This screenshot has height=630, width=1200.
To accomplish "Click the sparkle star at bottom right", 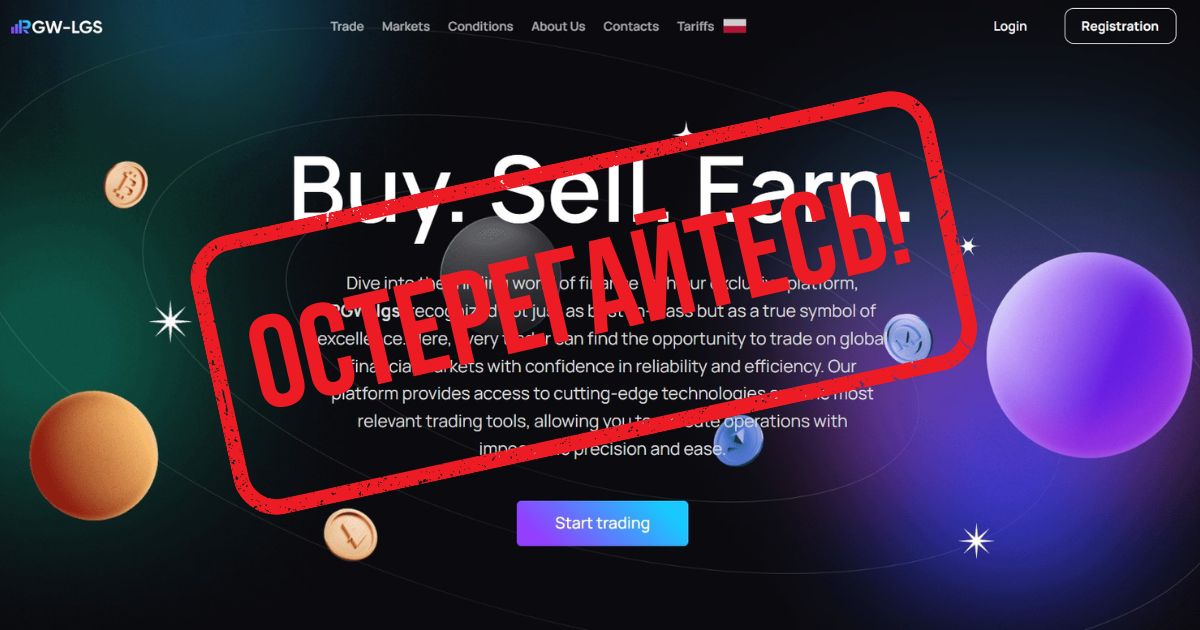I will click(x=976, y=541).
